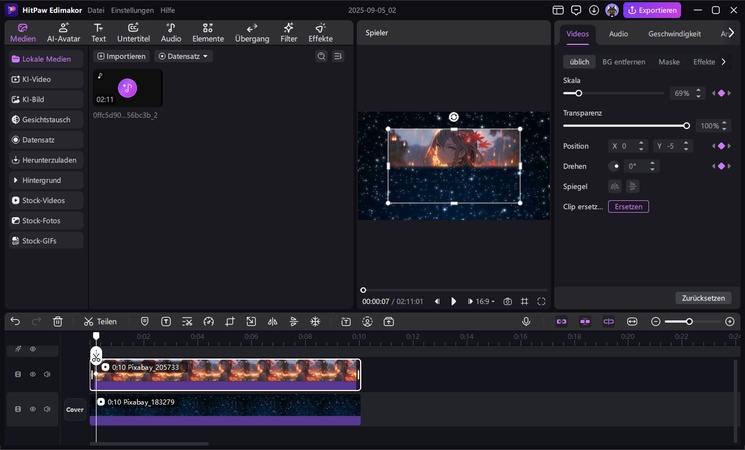Add a Drehen keyframe diamond
The width and height of the screenshot is (745, 450).
(x=721, y=166)
